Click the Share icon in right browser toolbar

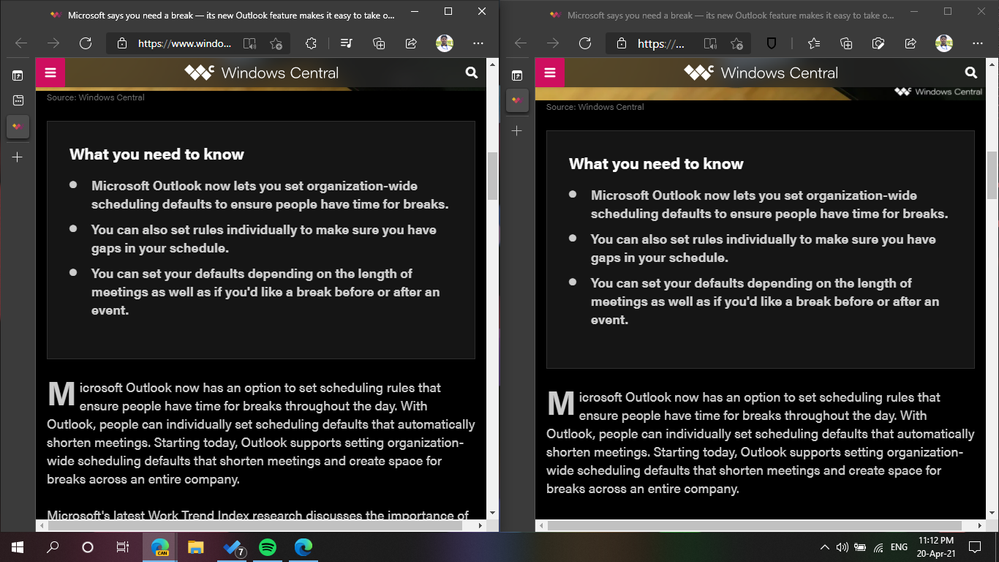coord(910,43)
